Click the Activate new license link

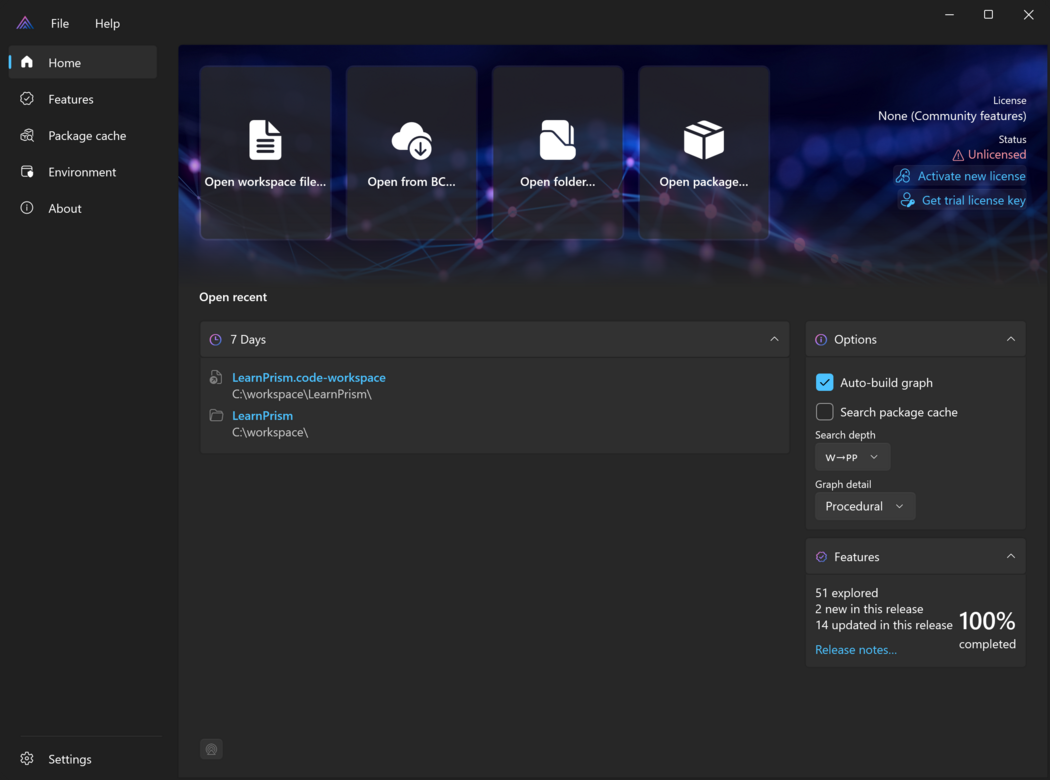click(x=971, y=176)
